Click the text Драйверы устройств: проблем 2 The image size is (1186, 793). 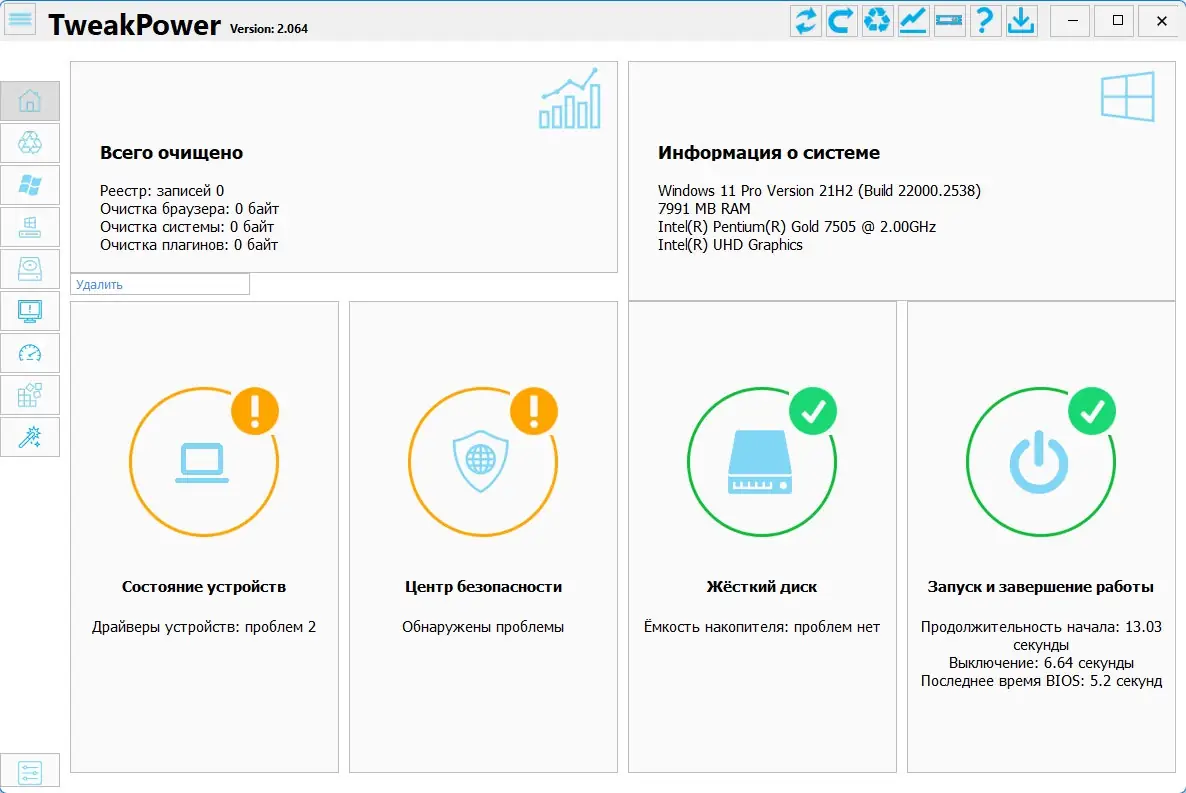[204, 627]
